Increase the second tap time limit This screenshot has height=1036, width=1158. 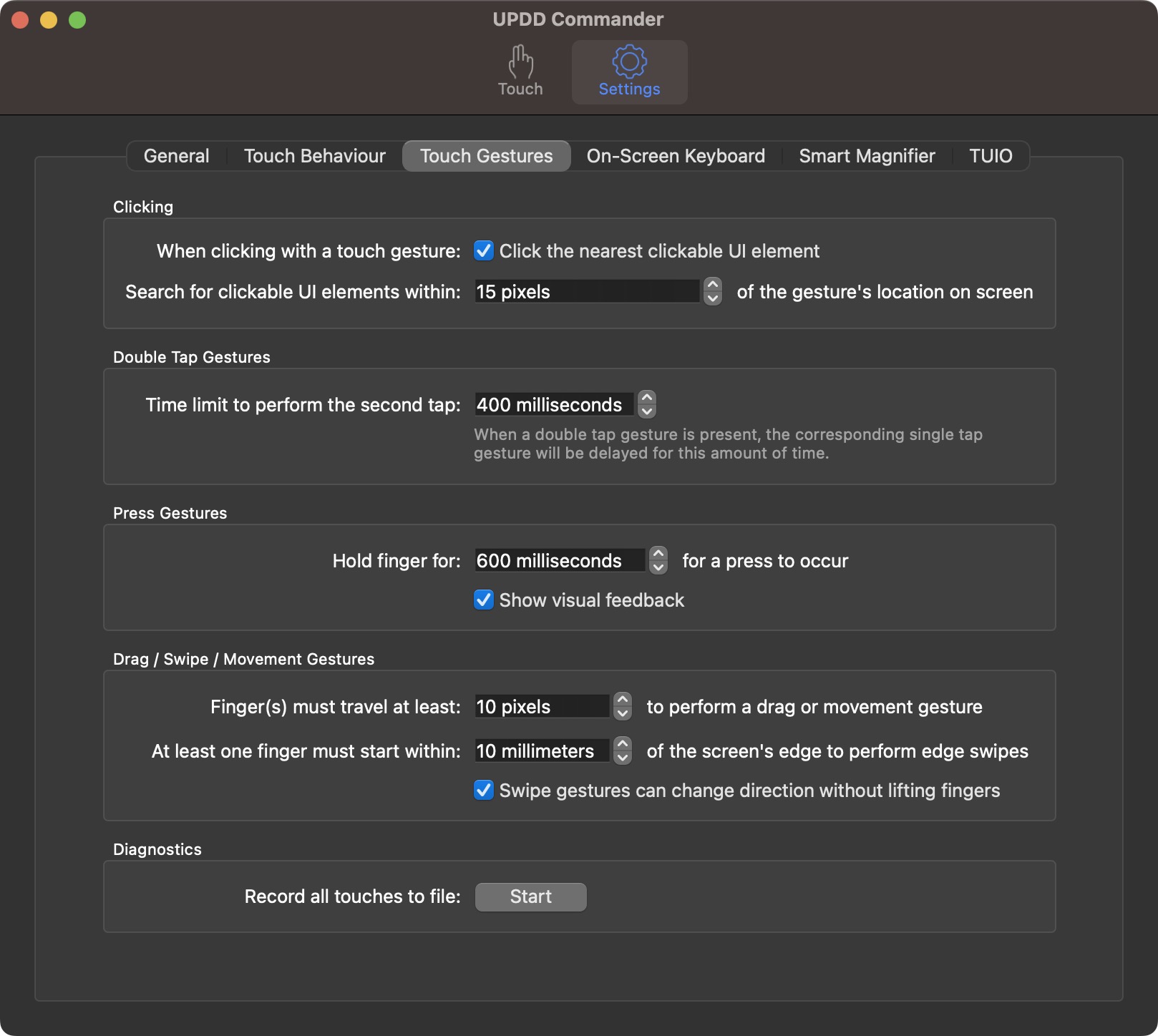(x=647, y=397)
